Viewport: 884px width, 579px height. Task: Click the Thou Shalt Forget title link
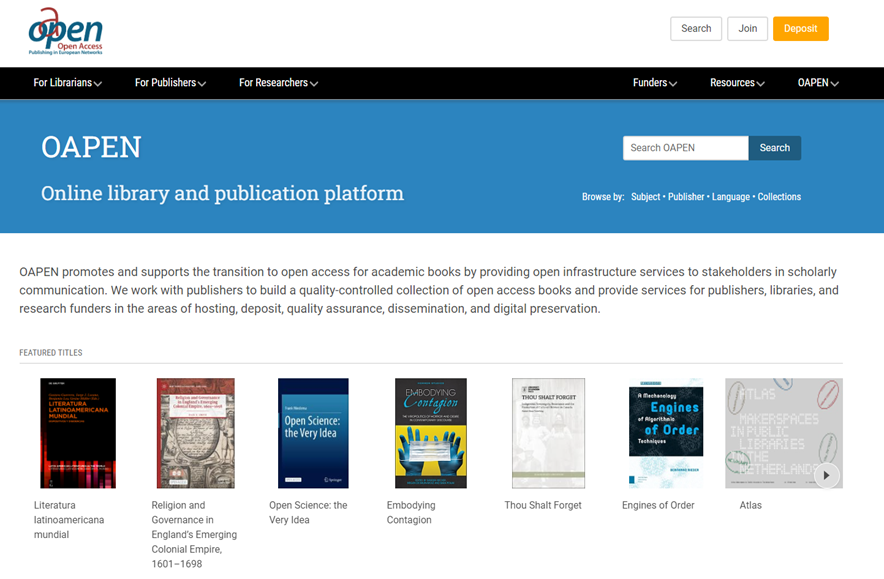click(543, 505)
